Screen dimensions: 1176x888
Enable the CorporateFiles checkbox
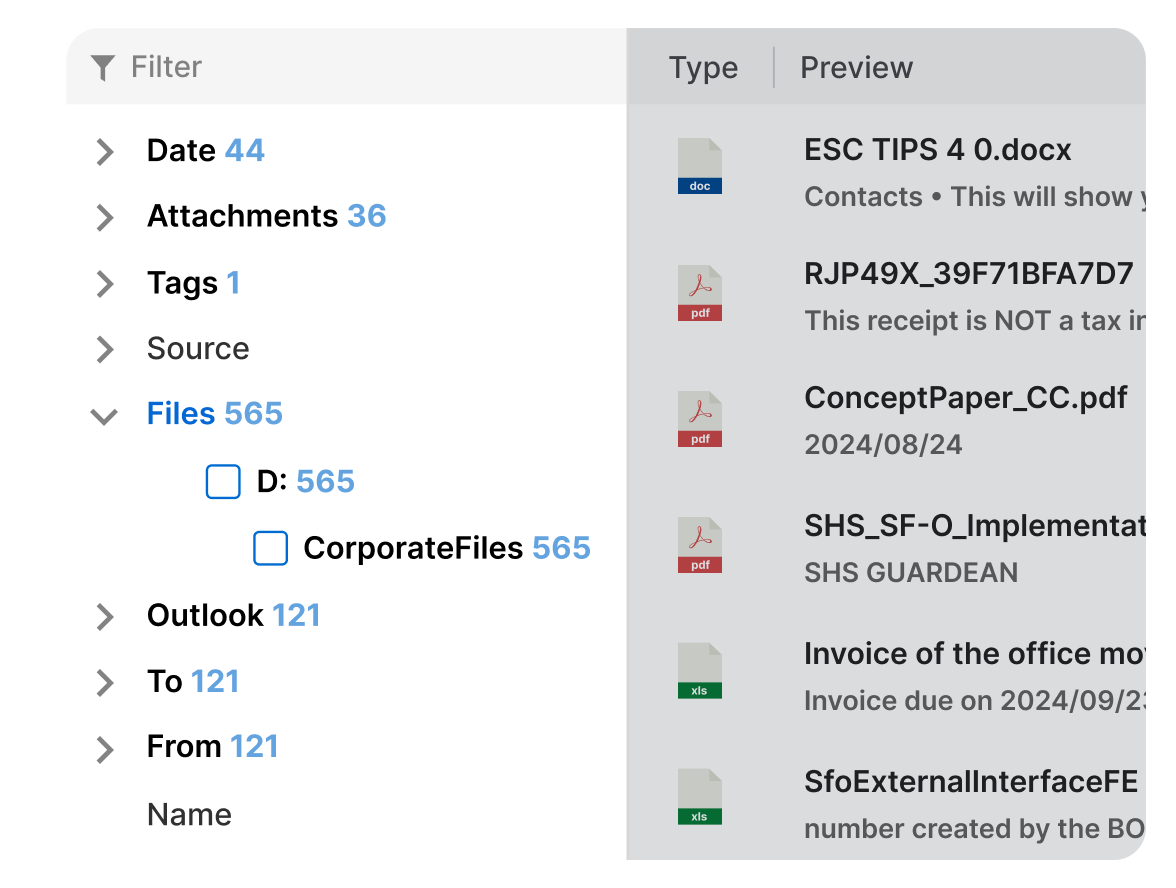271,548
